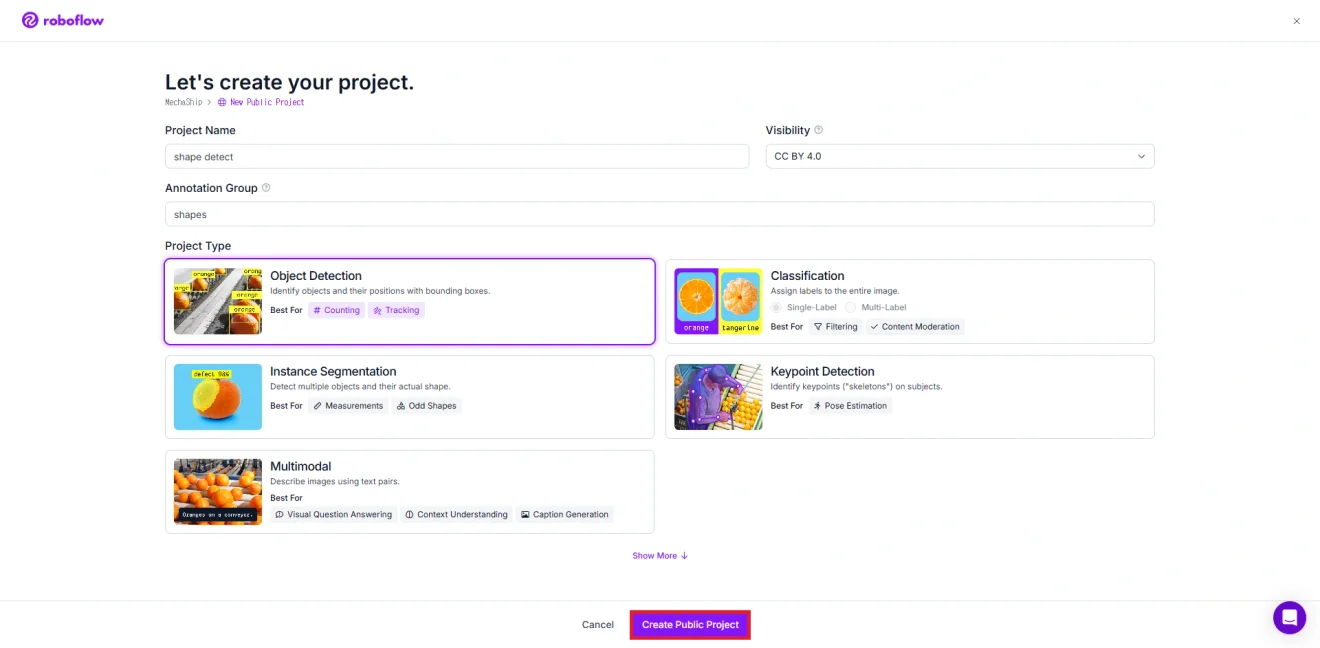
Task: Click the Visibility help icon
Action: point(818,130)
